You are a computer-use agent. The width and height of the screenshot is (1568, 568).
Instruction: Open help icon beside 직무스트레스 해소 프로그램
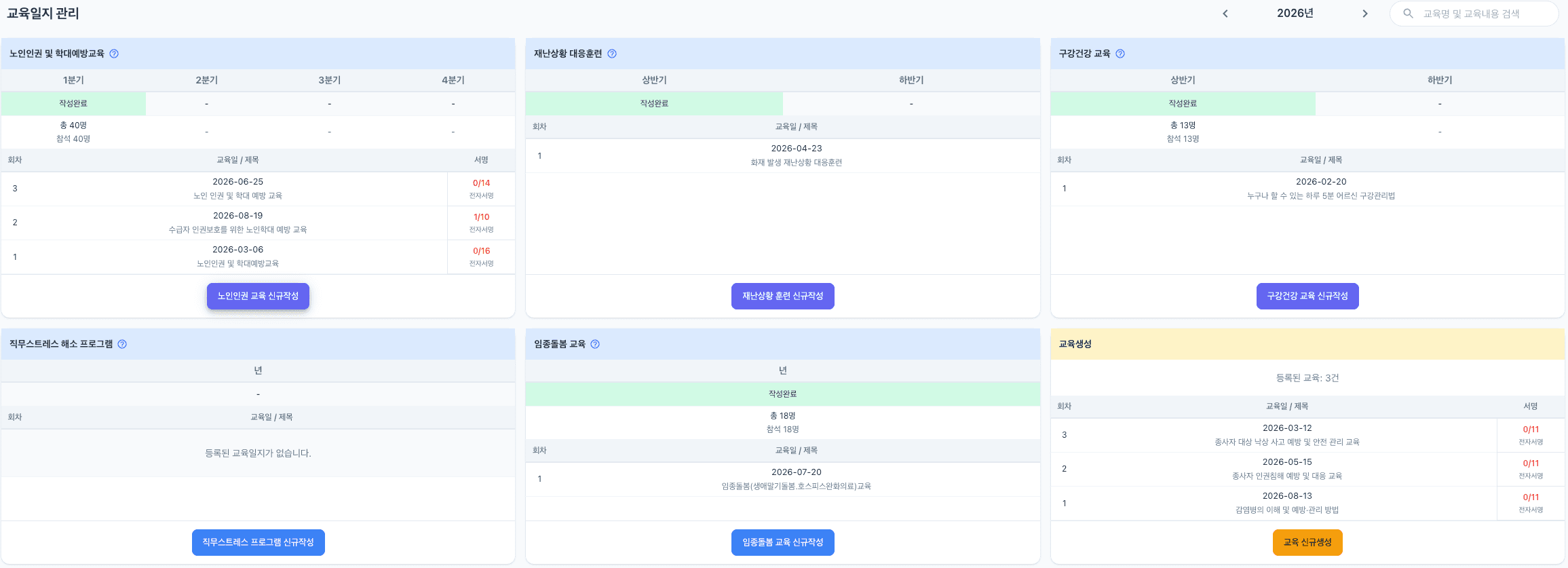click(122, 344)
